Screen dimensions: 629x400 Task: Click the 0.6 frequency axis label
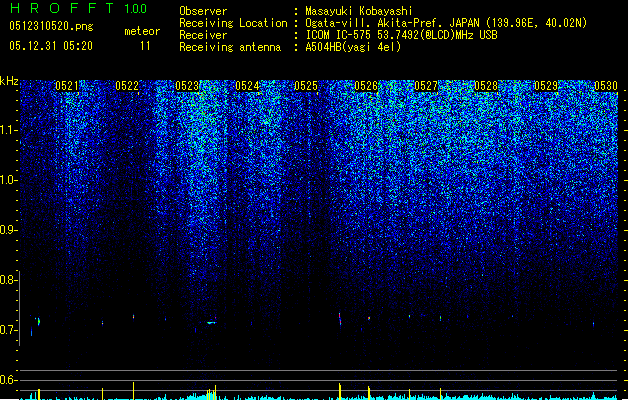[x=9, y=380]
